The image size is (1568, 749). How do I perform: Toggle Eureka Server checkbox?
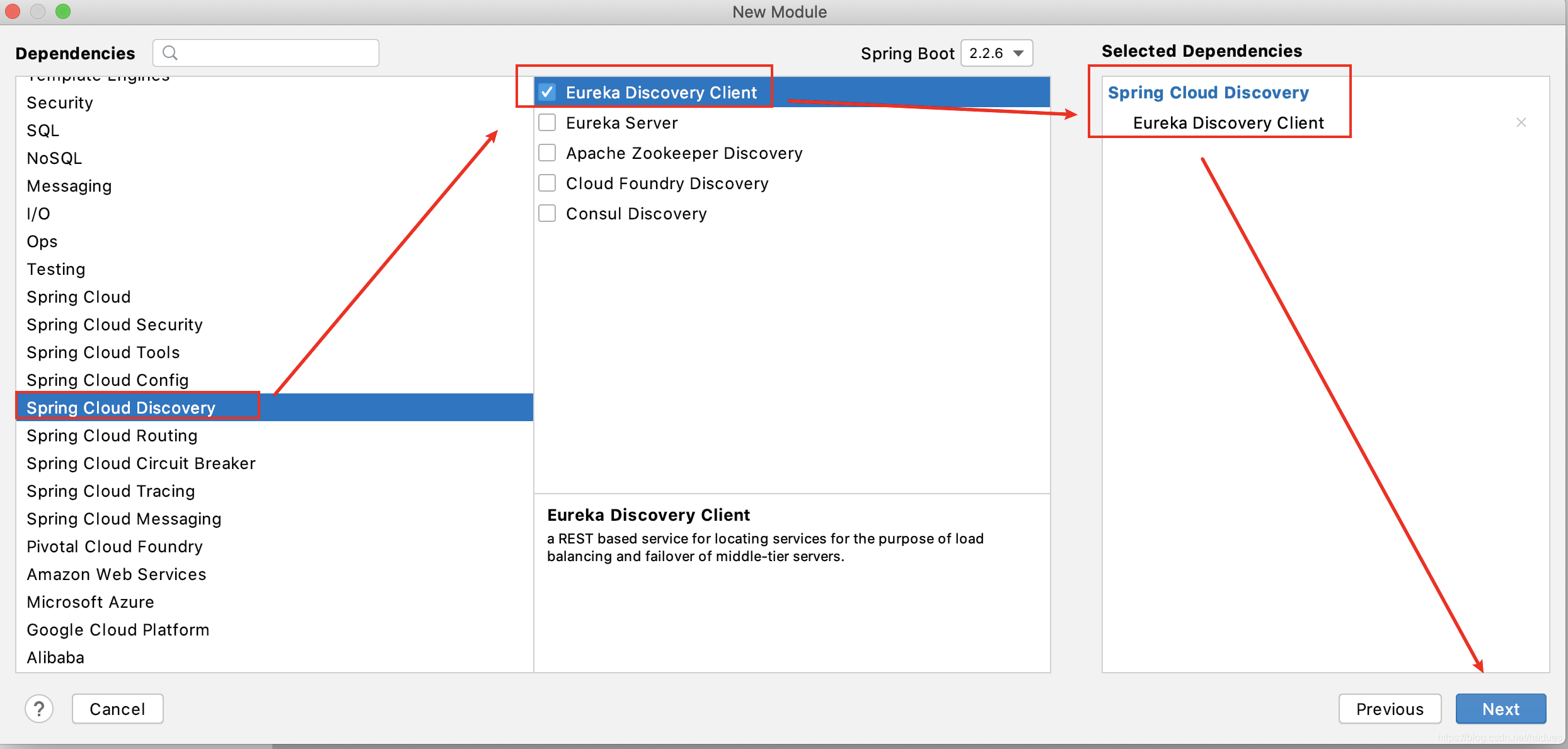549,122
